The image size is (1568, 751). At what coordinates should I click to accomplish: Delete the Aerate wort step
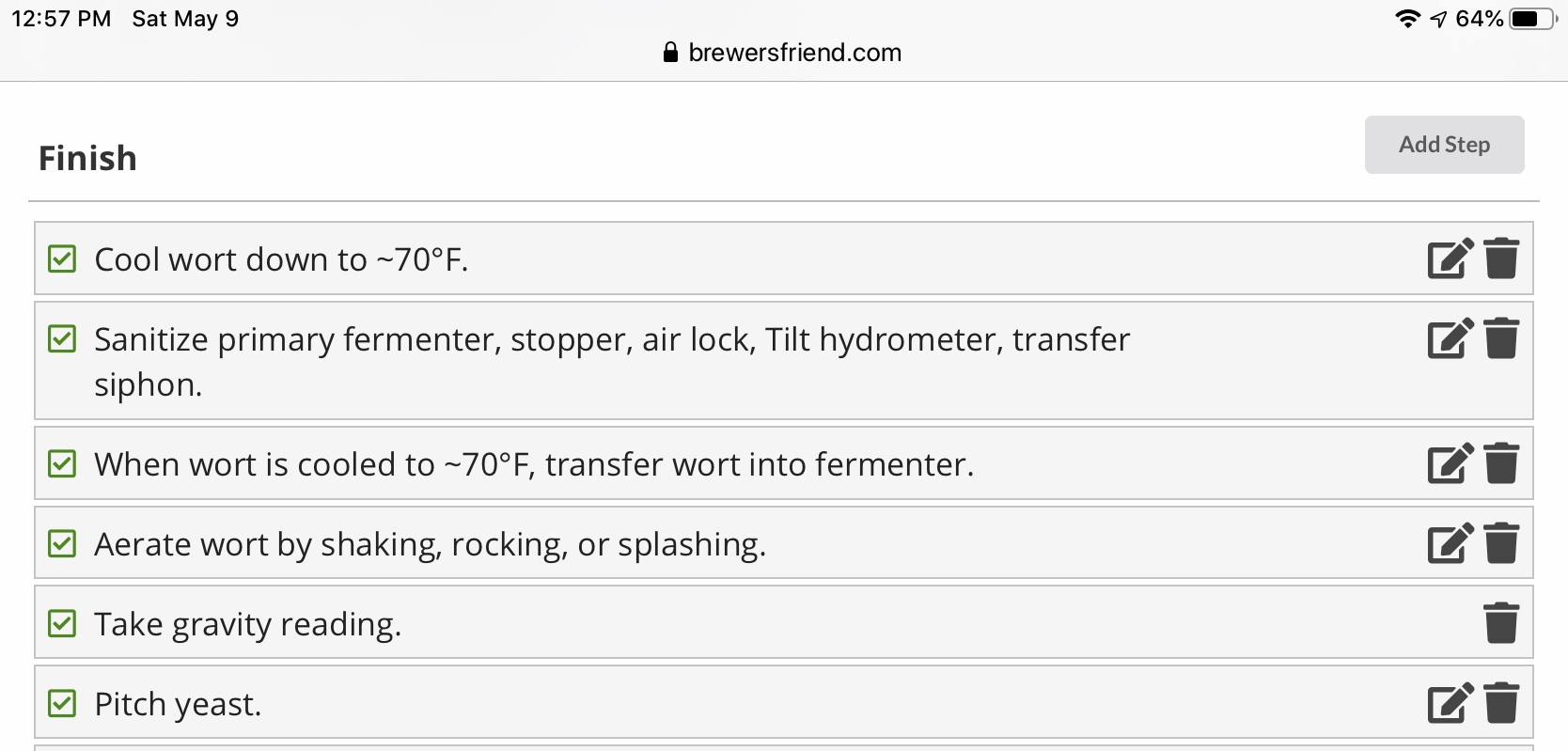[1501, 543]
